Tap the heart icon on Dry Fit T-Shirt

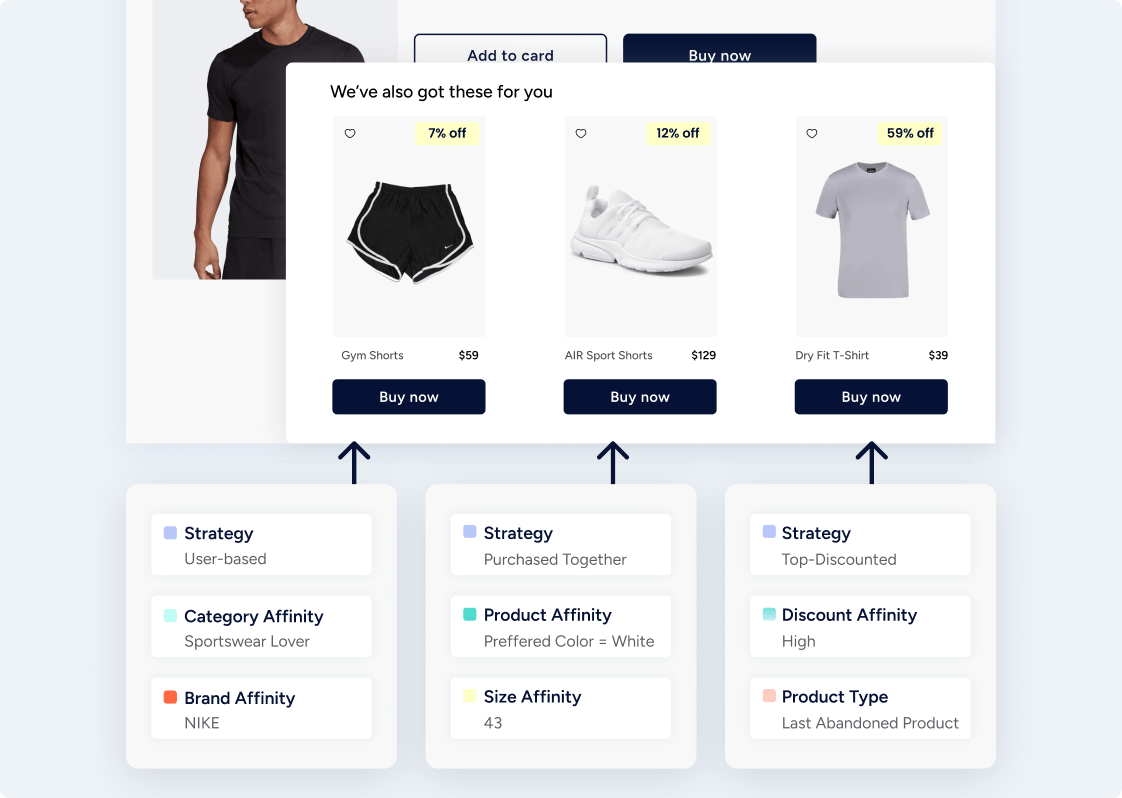tap(811, 133)
